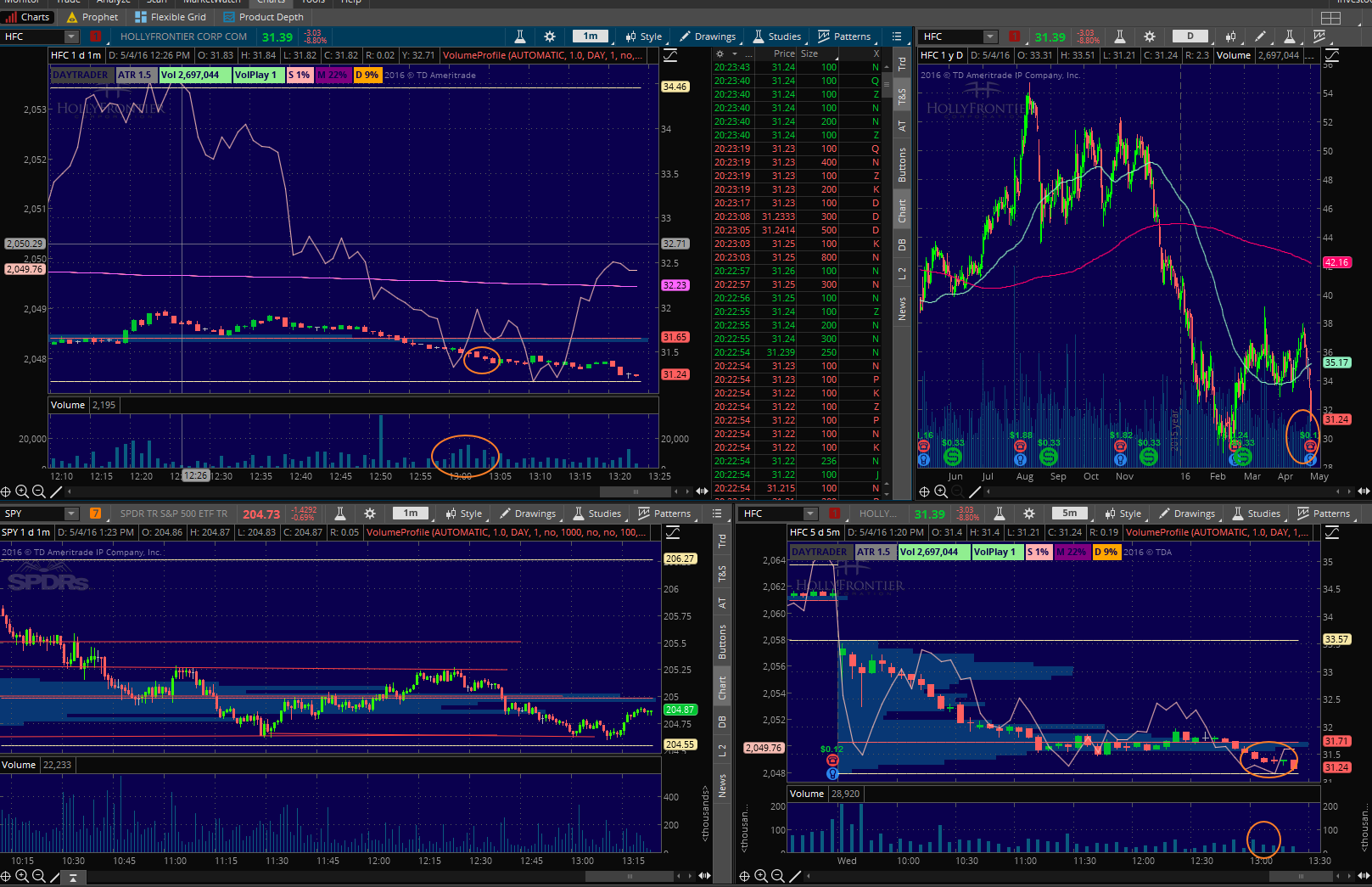Open Style menu on HFC 5m chart
Screen dimensions: 1372x887
point(1123,514)
